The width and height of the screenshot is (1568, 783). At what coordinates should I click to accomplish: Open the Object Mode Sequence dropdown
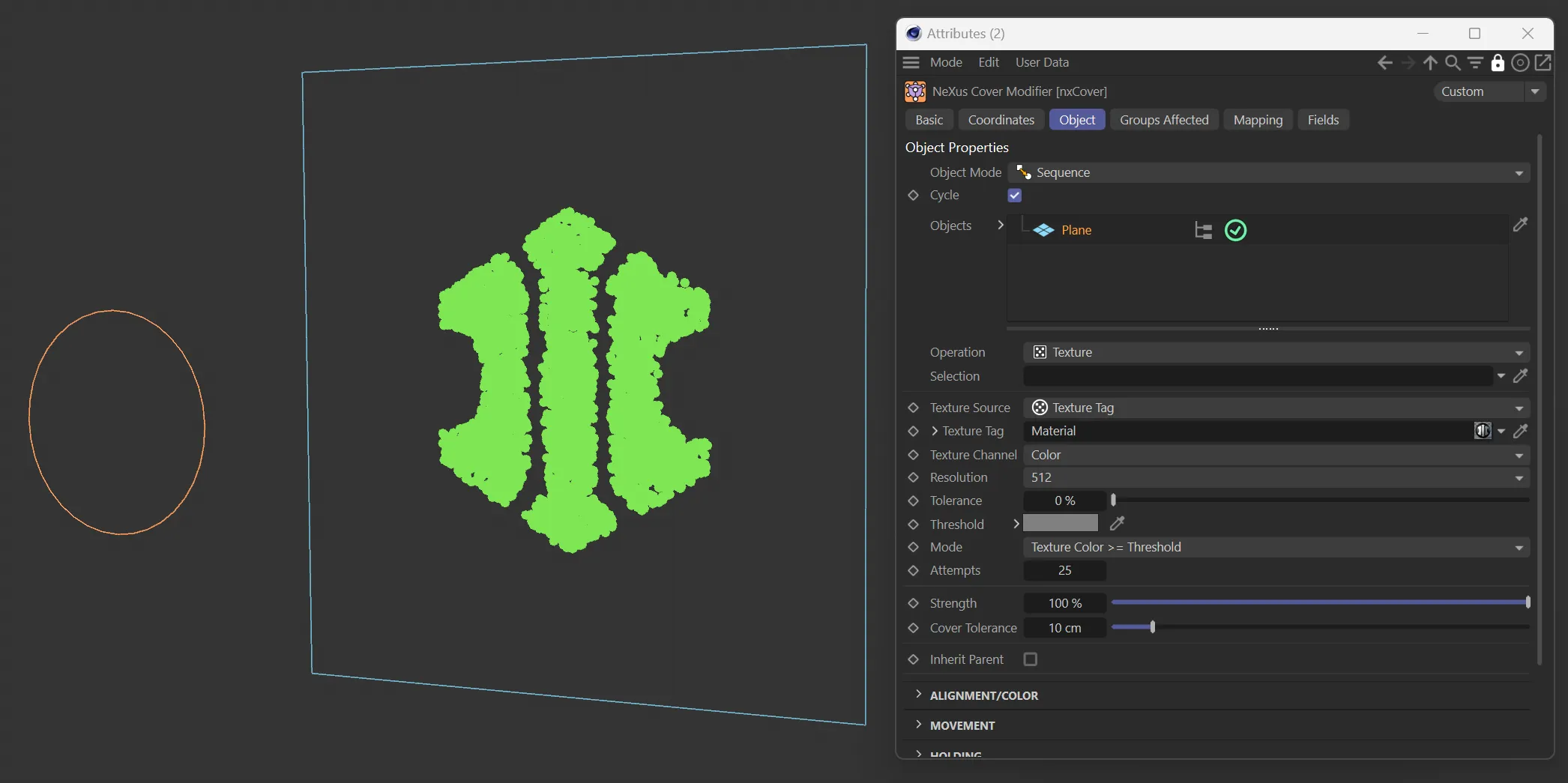click(1268, 173)
